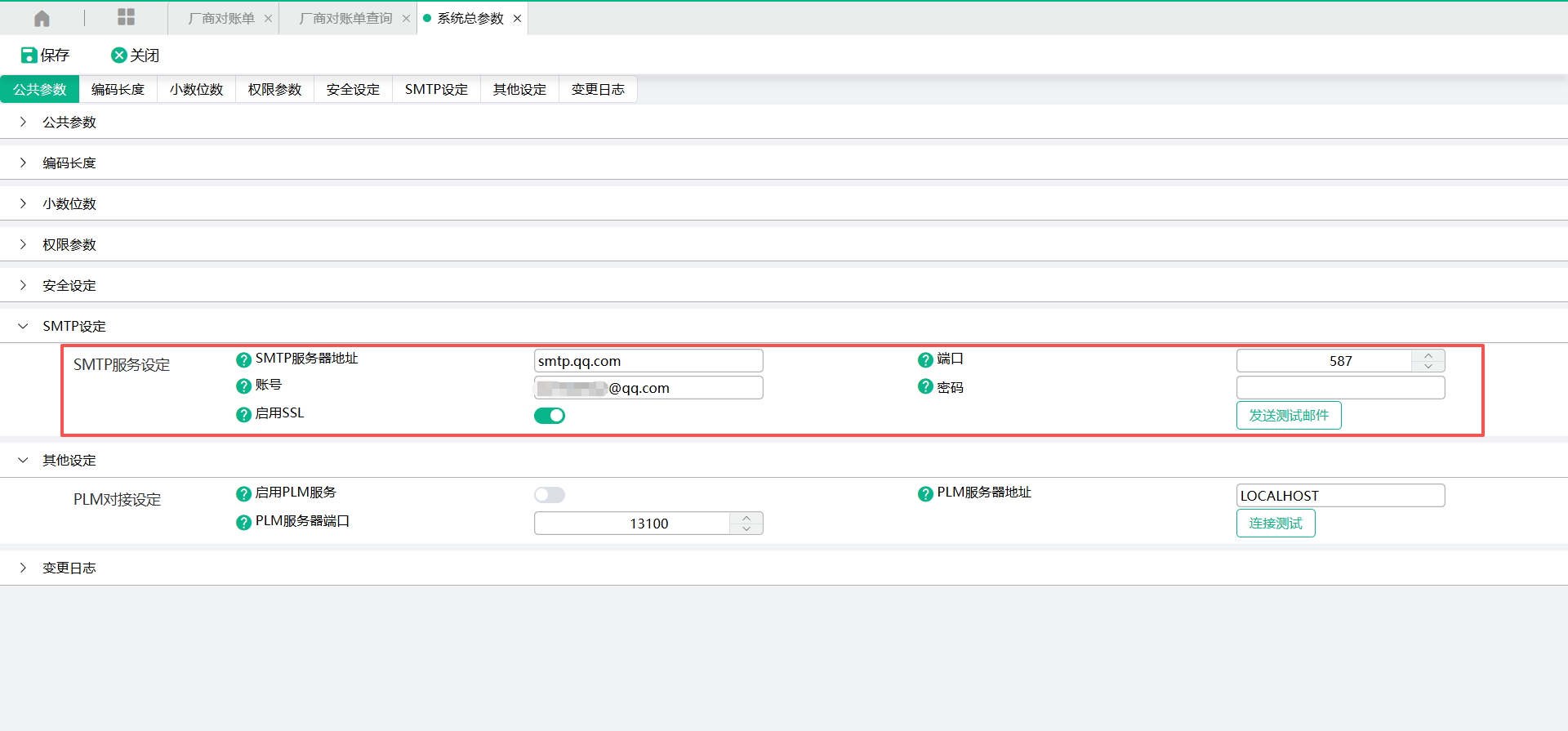Collapse the SMTP设定 section
Viewport: 1568px width, 731px height.
coord(23,326)
